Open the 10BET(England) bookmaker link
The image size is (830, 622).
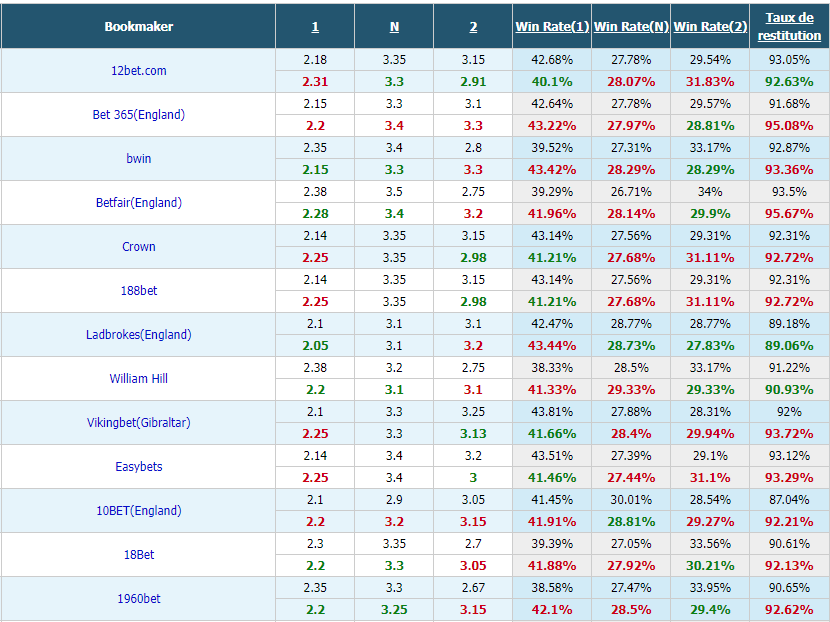[139, 510]
